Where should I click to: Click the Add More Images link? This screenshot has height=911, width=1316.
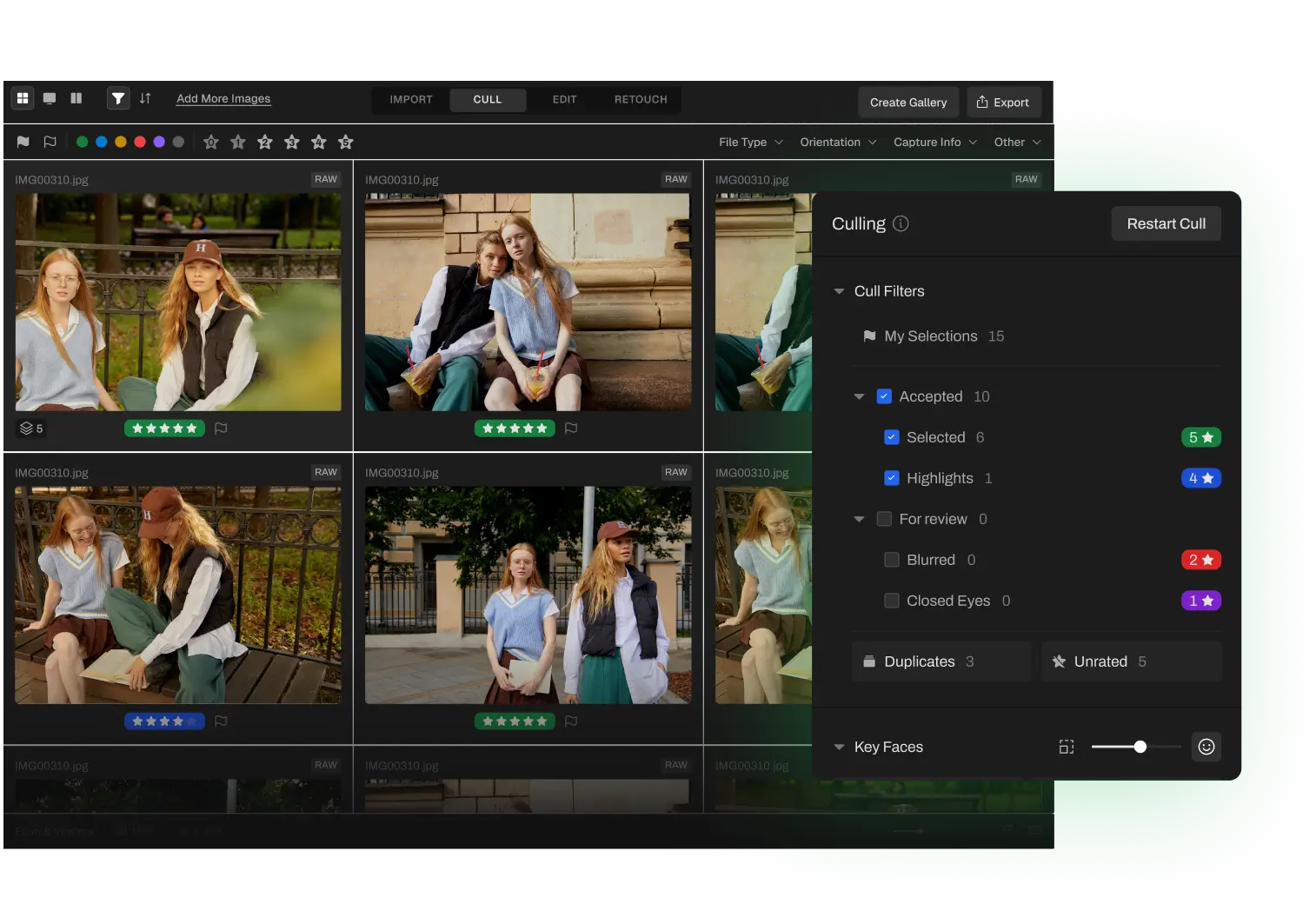coord(223,99)
